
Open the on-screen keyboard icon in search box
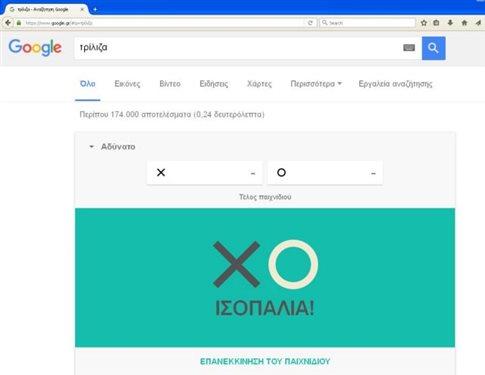409,48
